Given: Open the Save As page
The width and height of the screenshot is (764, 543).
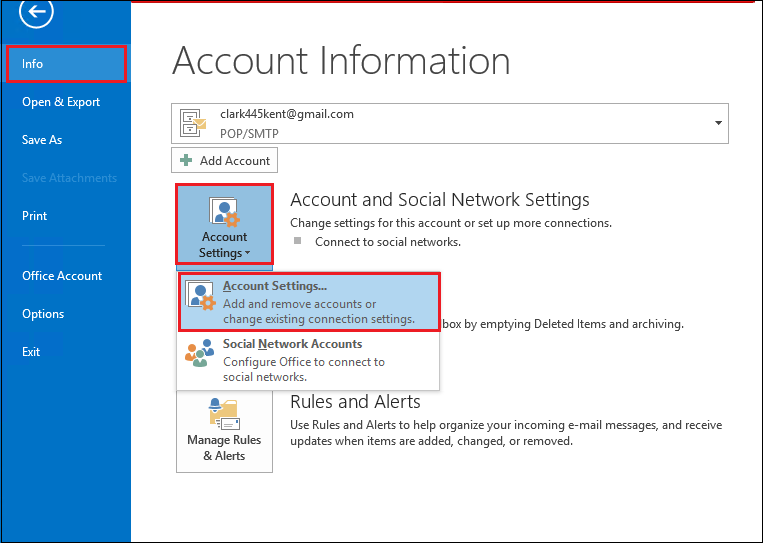Looking at the screenshot, I should [42, 140].
